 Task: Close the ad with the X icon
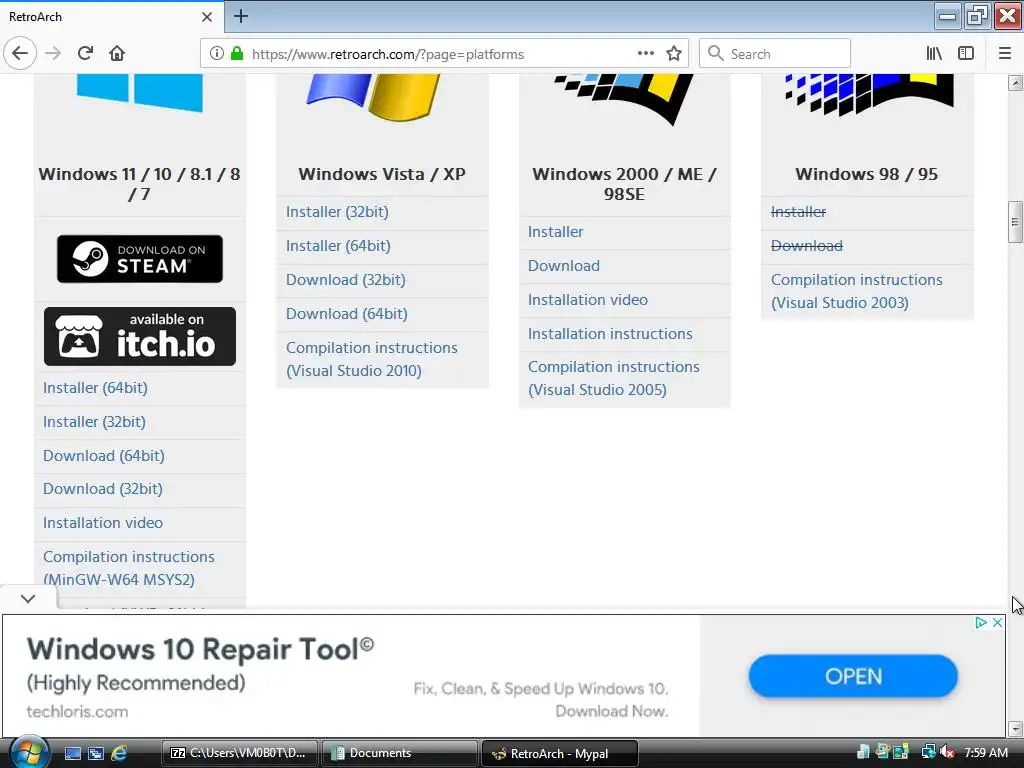pyautogui.click(x=997, y=622)
